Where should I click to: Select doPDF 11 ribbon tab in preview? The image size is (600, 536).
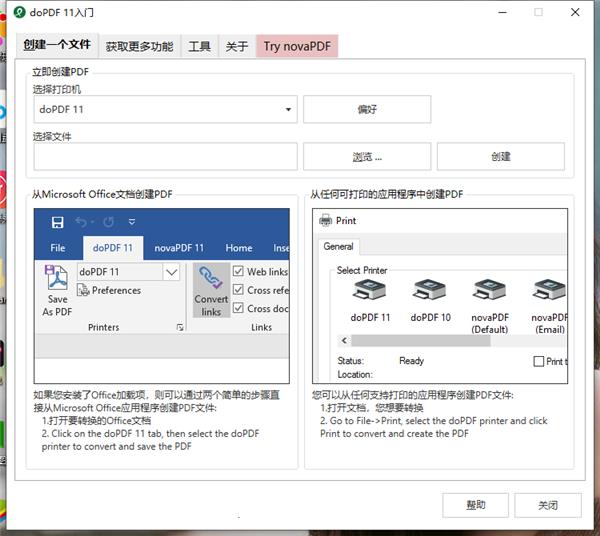tap(112, 248)
